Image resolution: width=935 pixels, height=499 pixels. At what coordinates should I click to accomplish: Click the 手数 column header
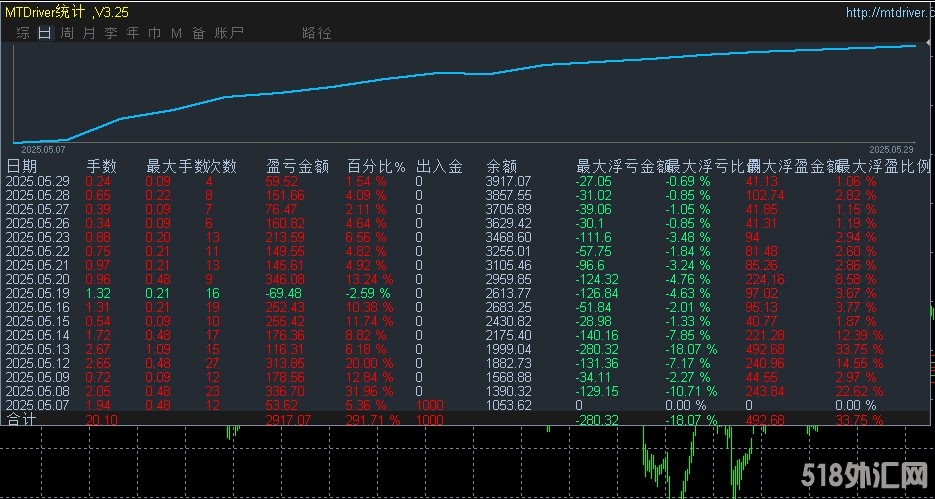pos(102,166)
